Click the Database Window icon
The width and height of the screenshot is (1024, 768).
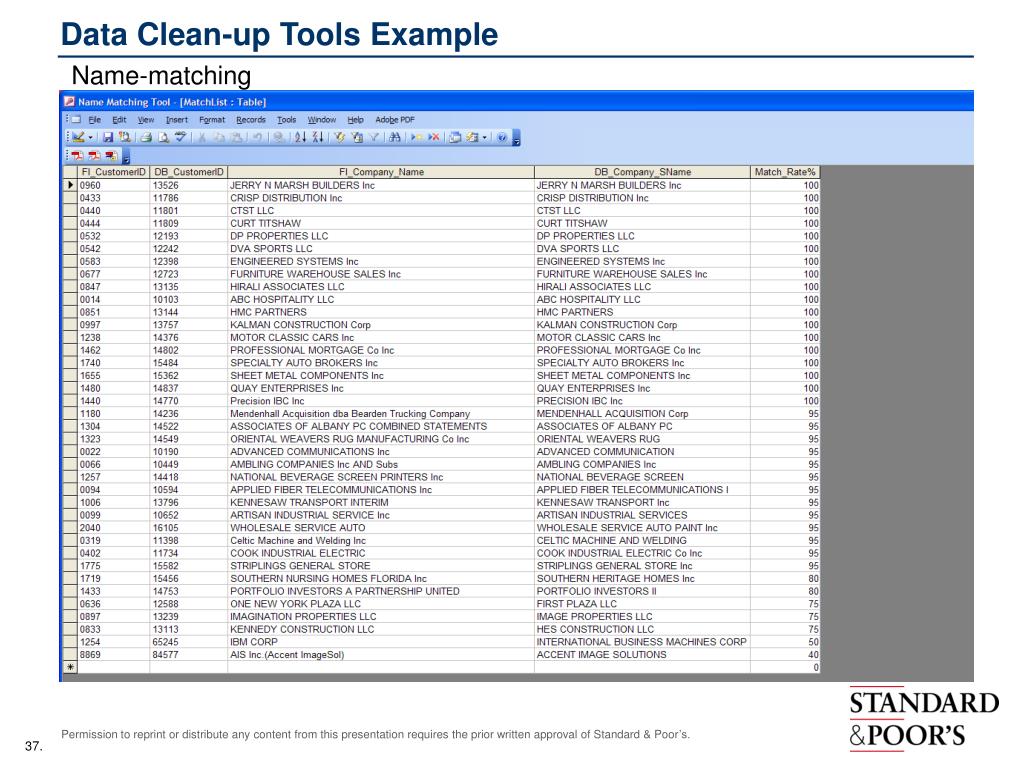[x=455, y=137]
